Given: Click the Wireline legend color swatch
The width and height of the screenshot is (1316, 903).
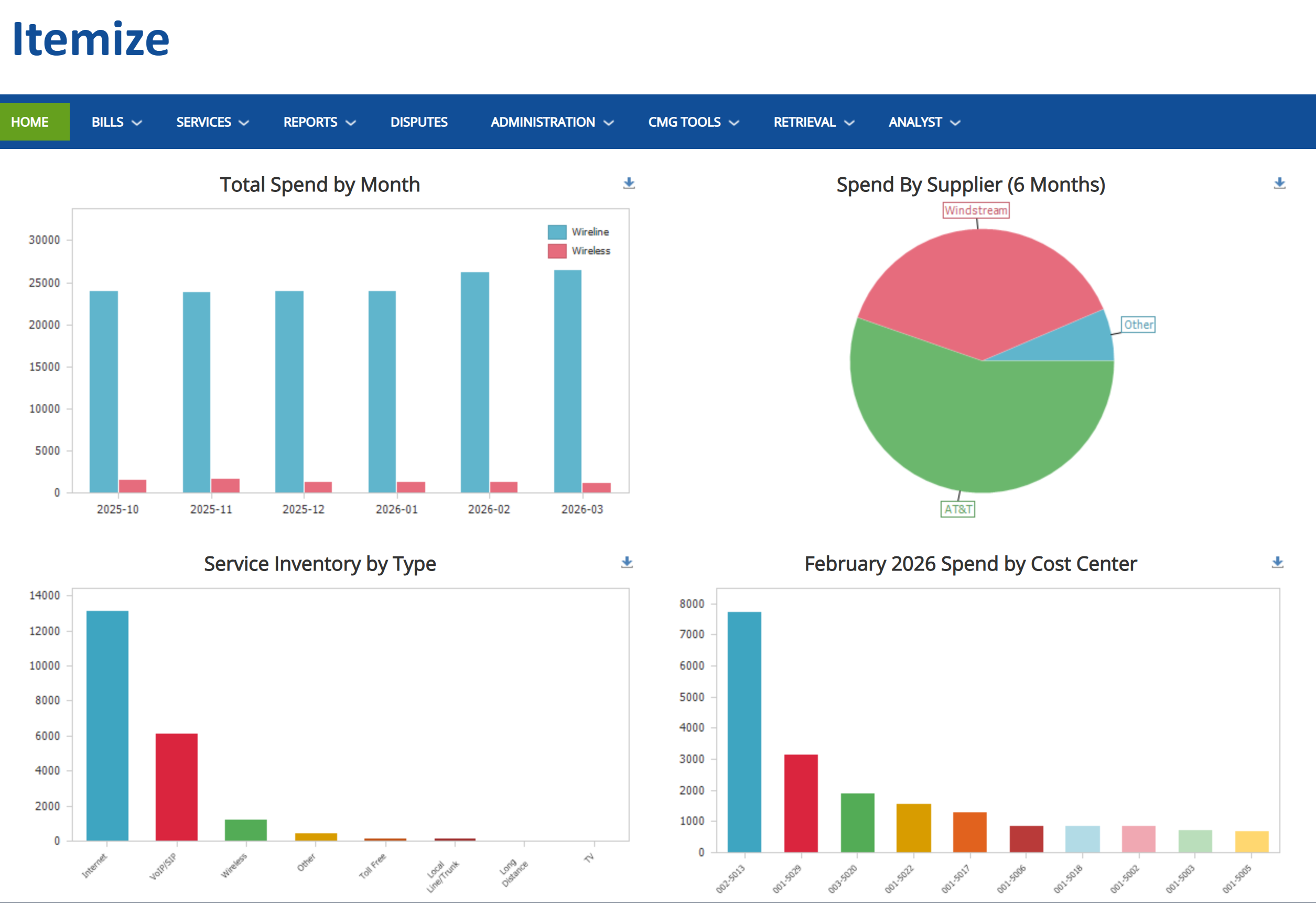Looking at the screenshot, I should [x=557, y=232].
